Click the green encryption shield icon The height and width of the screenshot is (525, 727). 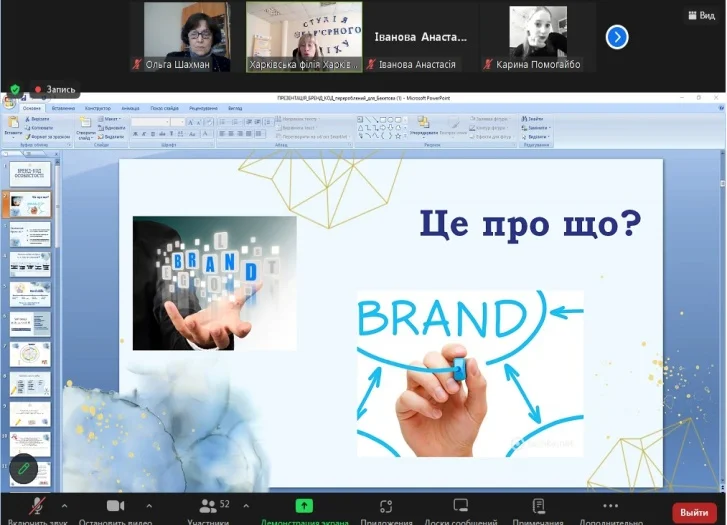(15, 88)
